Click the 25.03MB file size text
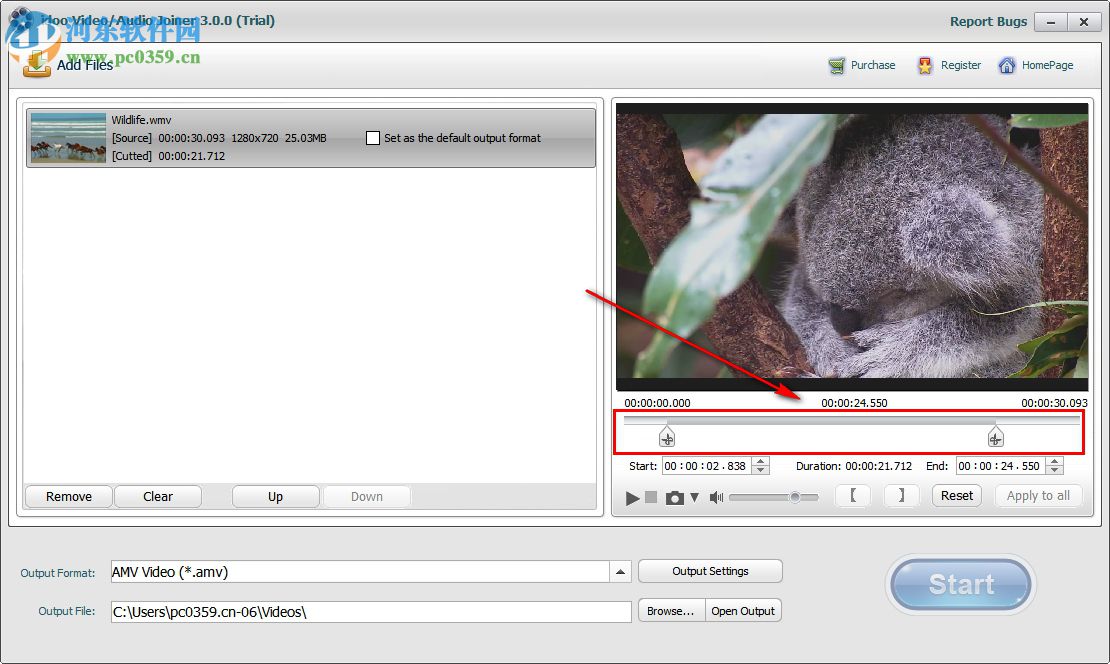This screenshot has width=1110, height=664. (306, 138)
